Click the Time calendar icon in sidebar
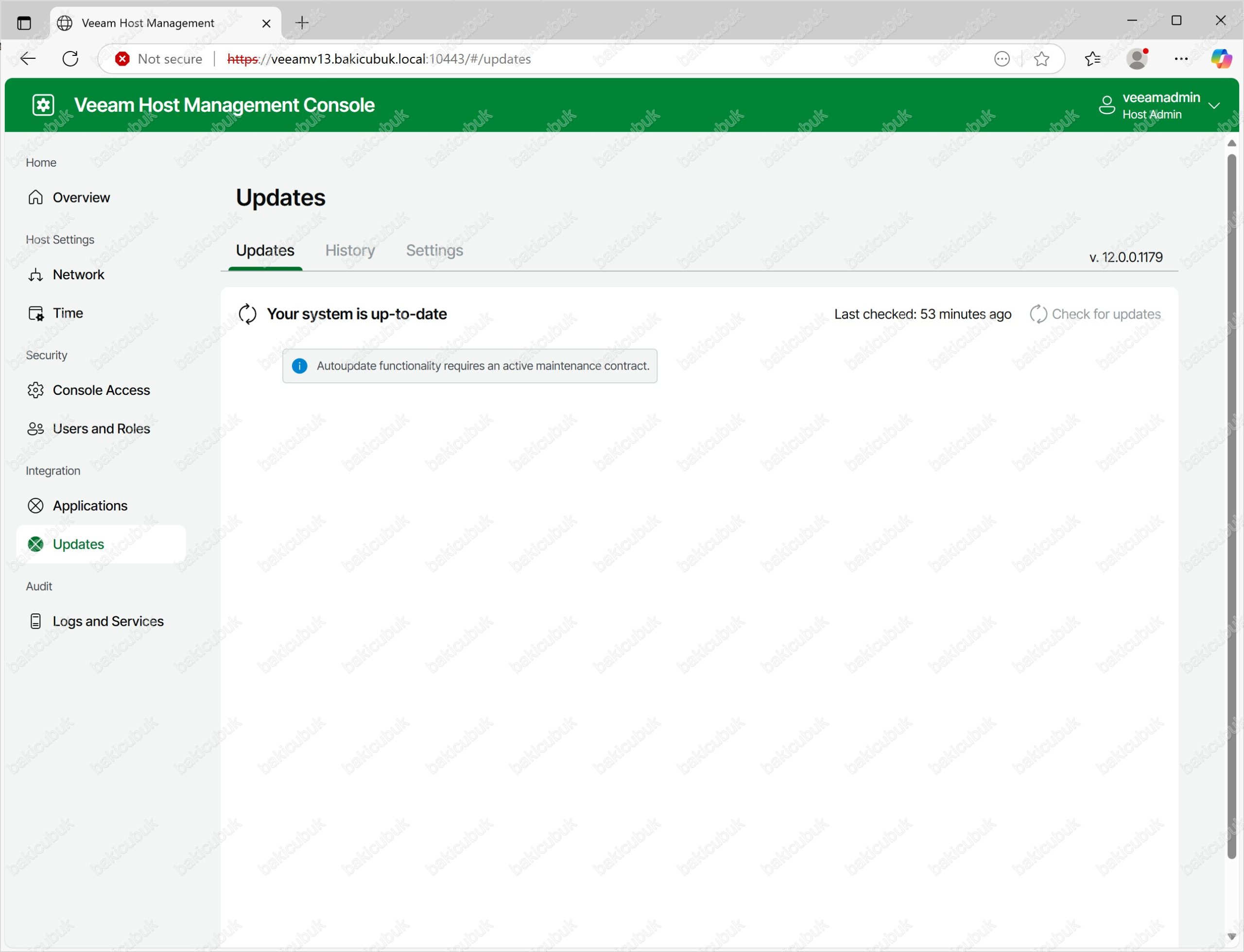Image resolution: width=1244 pixels, height=952 pixels. [x=36, y=313]
